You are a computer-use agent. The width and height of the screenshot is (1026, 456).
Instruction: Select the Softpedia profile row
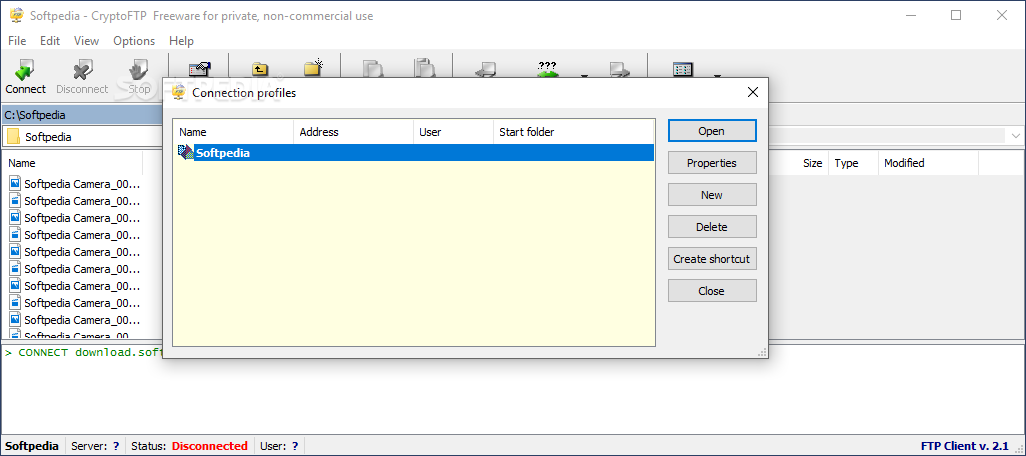pos(416,152)
